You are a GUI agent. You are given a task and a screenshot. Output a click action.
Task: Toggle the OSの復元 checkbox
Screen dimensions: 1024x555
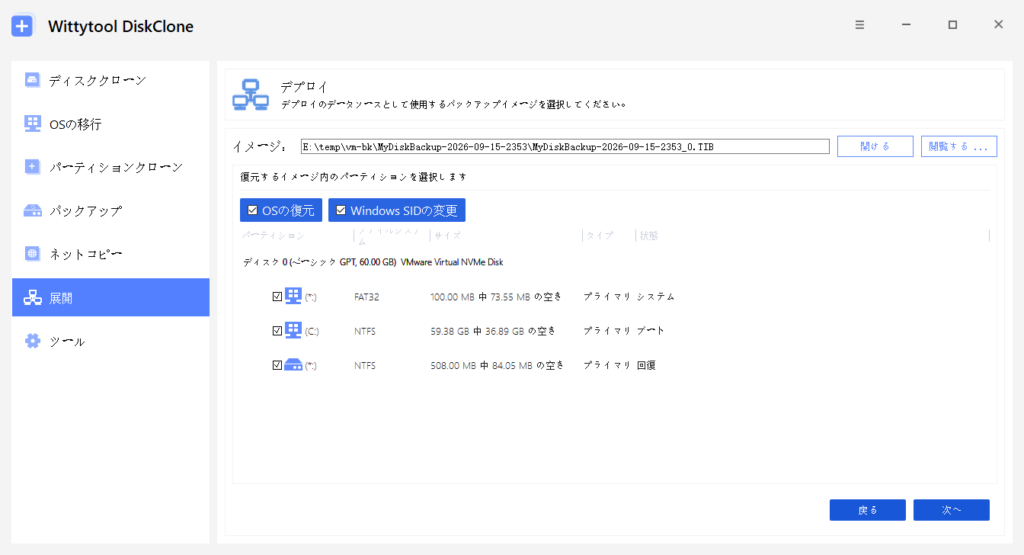coord(253,210)
